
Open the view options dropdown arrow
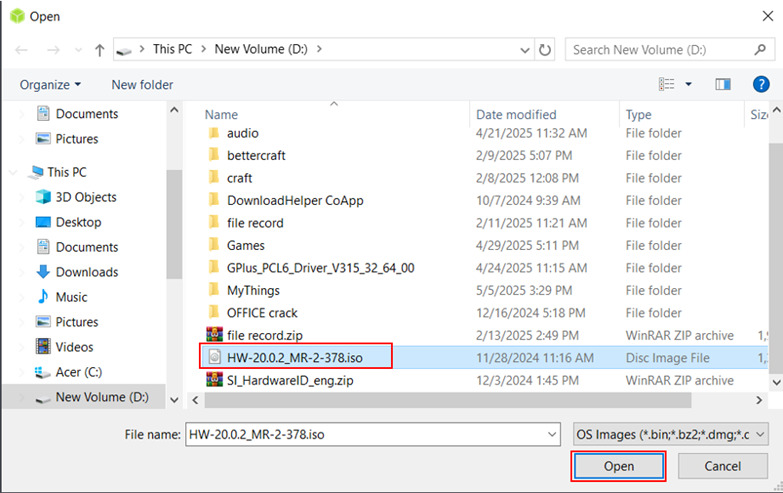(689, 85)
